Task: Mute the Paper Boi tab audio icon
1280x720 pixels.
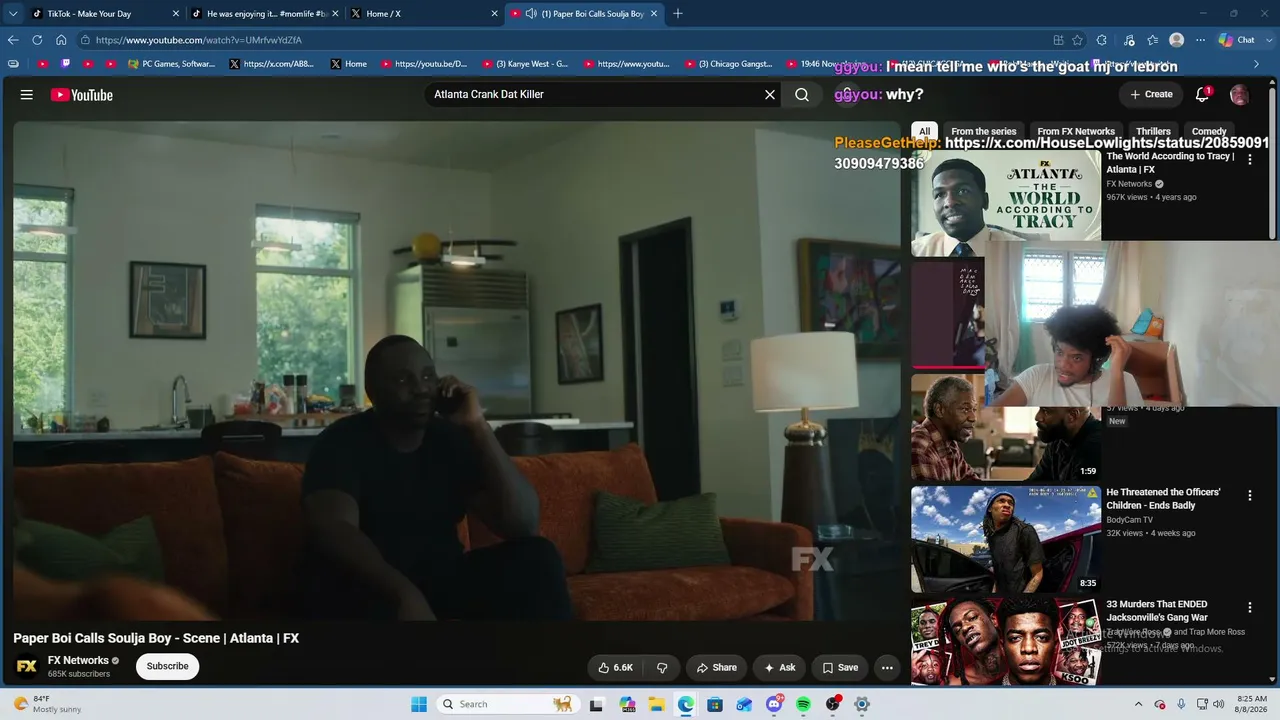Action: coord(530,14)
